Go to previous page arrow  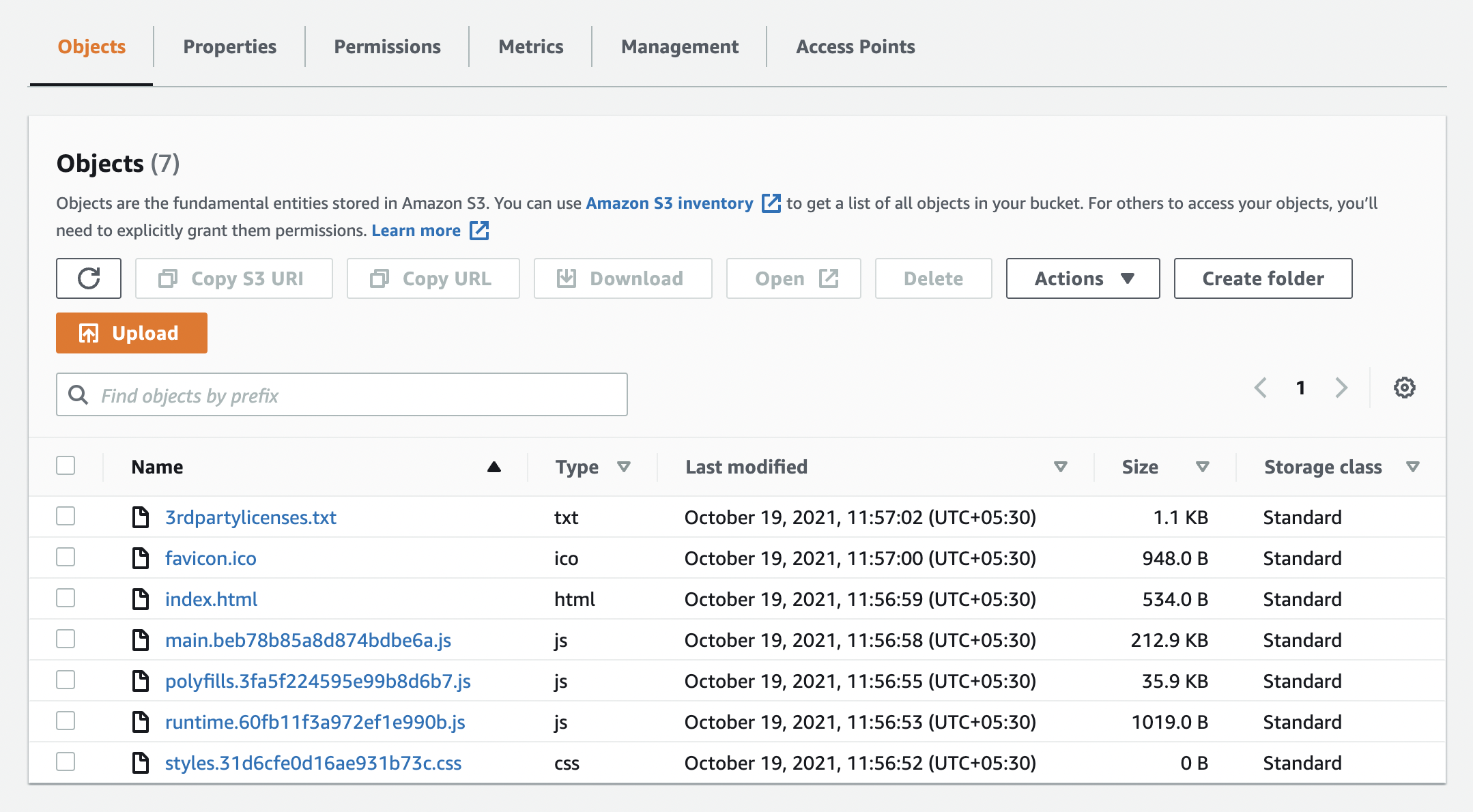pyautogui.click(x=1261, y=388)
